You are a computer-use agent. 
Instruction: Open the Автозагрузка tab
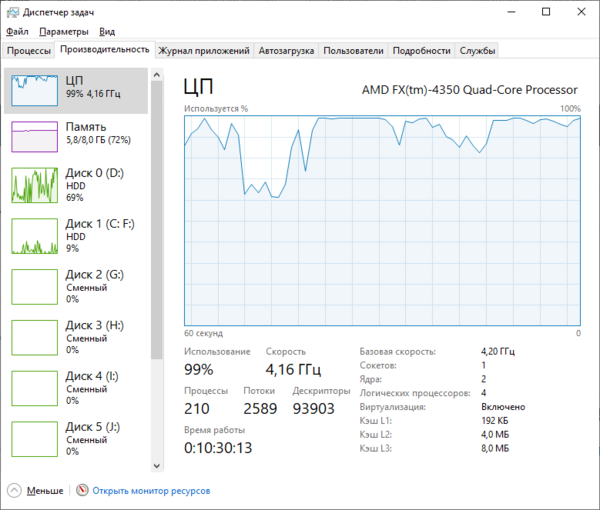click(x=286, y=51)
